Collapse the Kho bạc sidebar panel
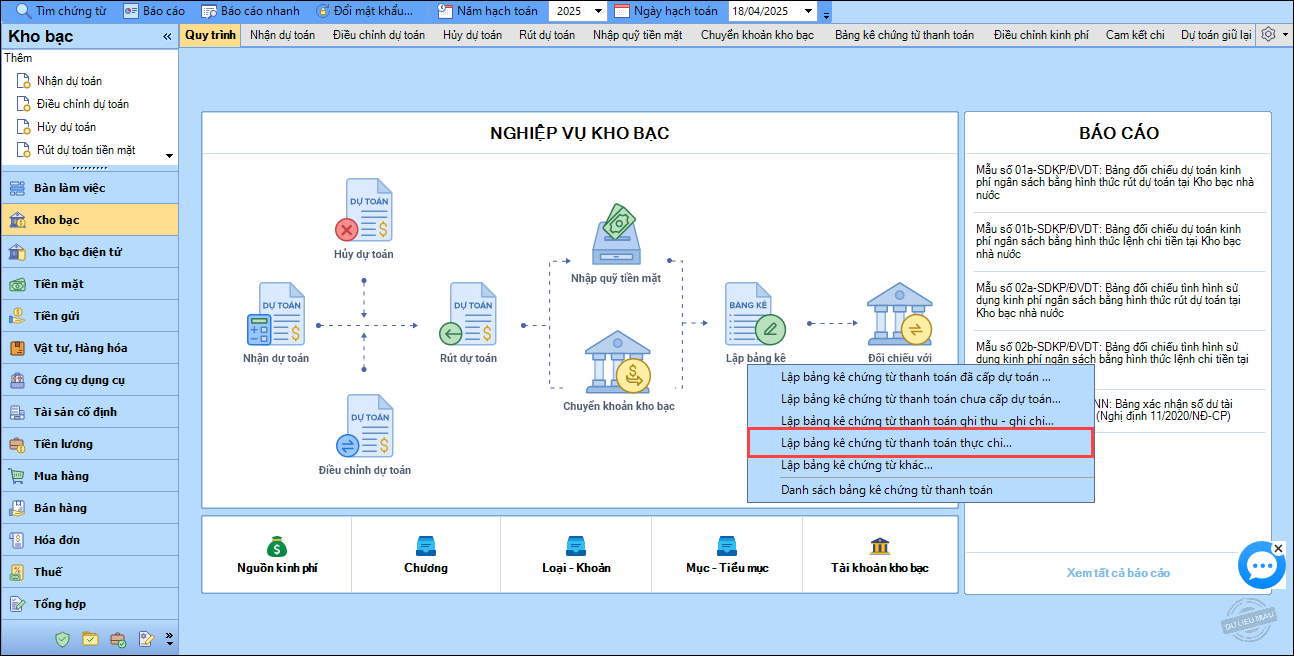The width and height of the screenshot is (1294, 656). (x=167, y=37)
